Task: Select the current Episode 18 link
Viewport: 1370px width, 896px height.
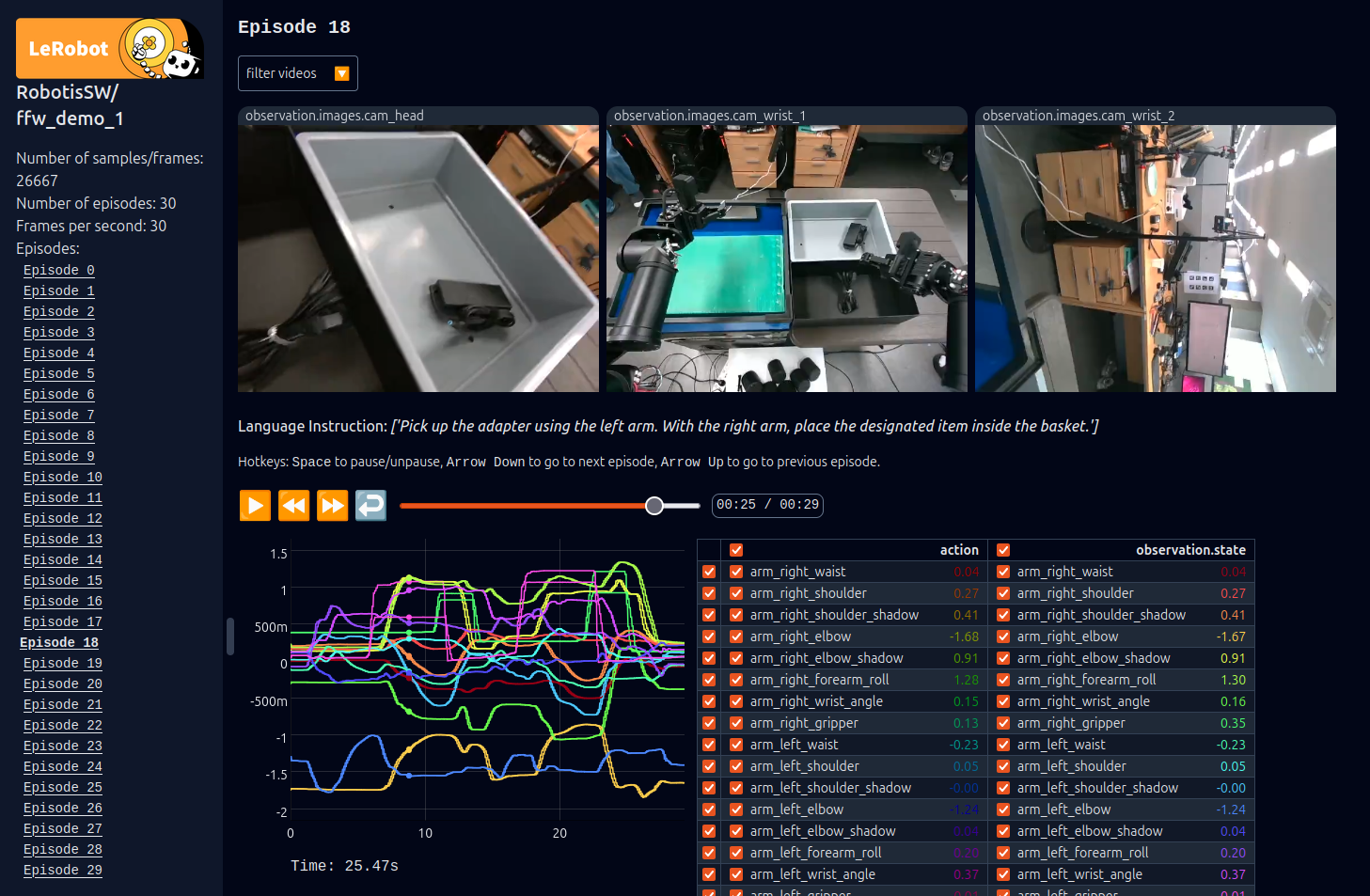Action: 58,642
